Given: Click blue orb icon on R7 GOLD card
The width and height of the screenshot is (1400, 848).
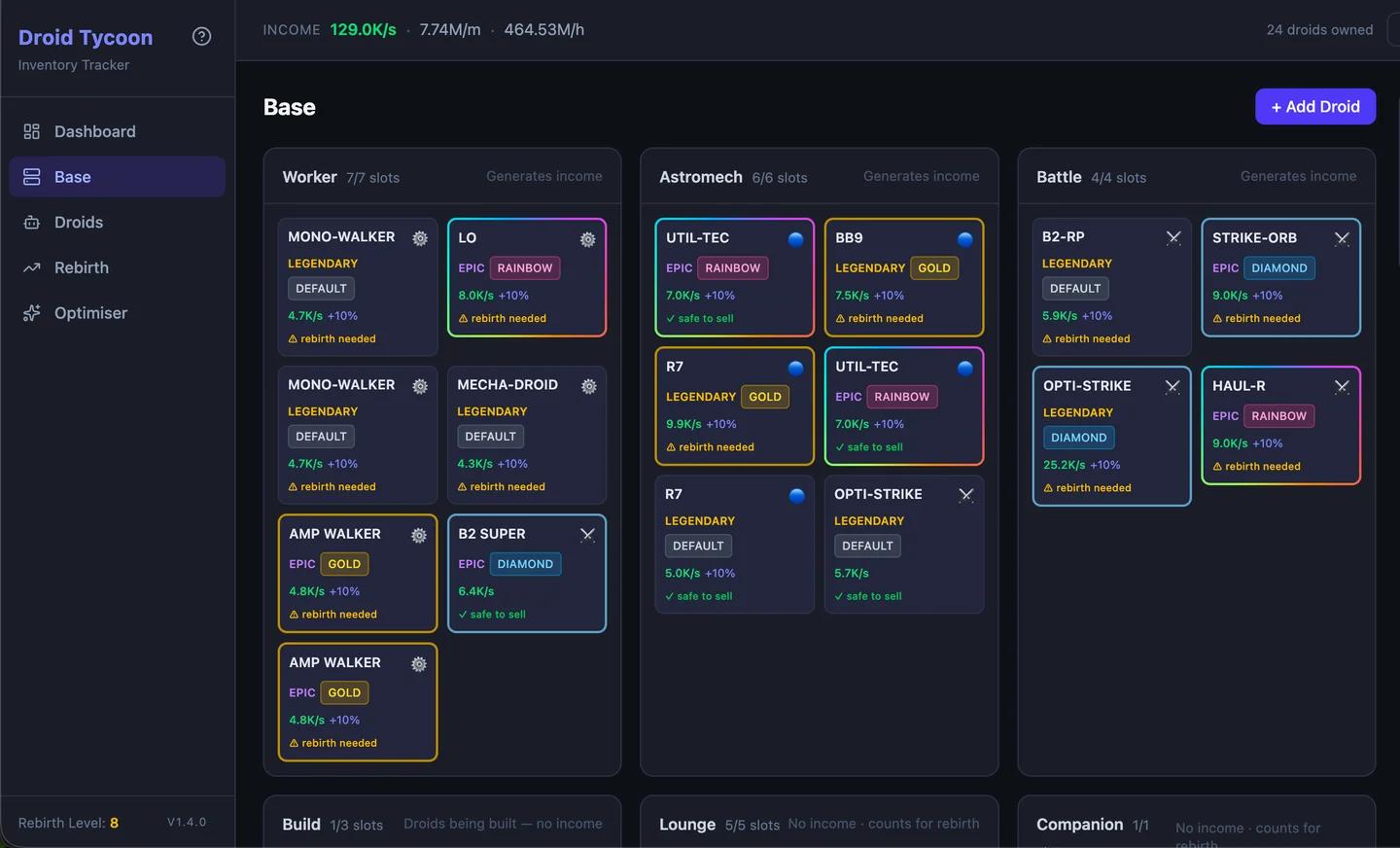Looking at the screenshot, I should pyautogui.click(x=796, y=368).
